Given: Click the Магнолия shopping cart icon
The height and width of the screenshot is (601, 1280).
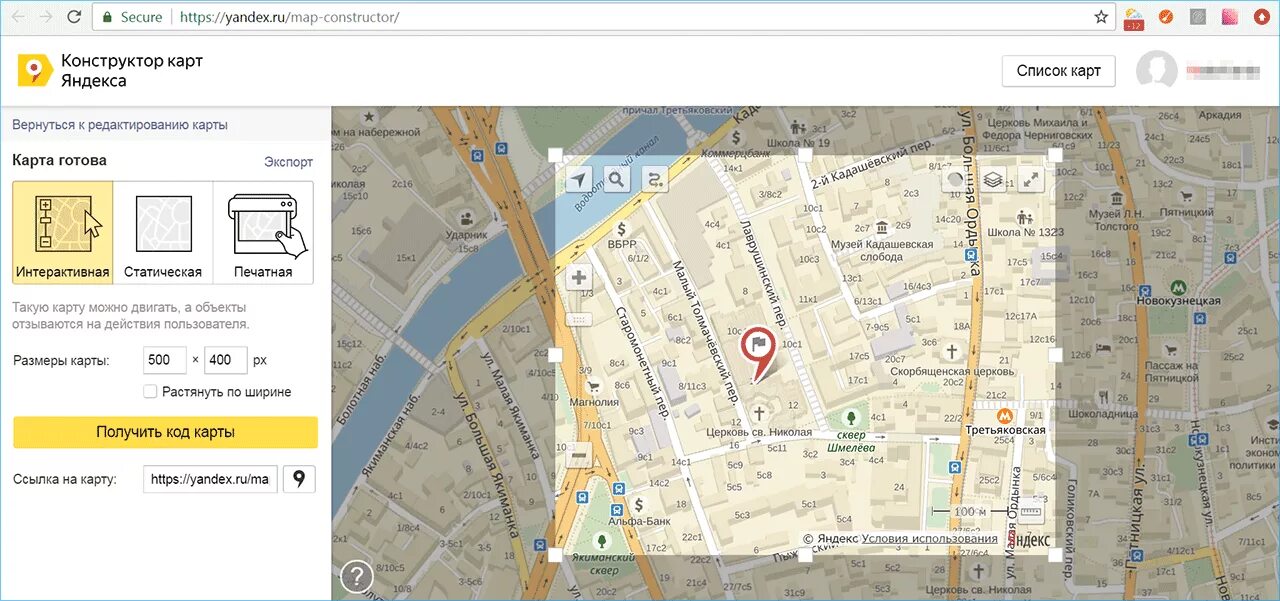Looking at the screenshot, I should 593,385.
